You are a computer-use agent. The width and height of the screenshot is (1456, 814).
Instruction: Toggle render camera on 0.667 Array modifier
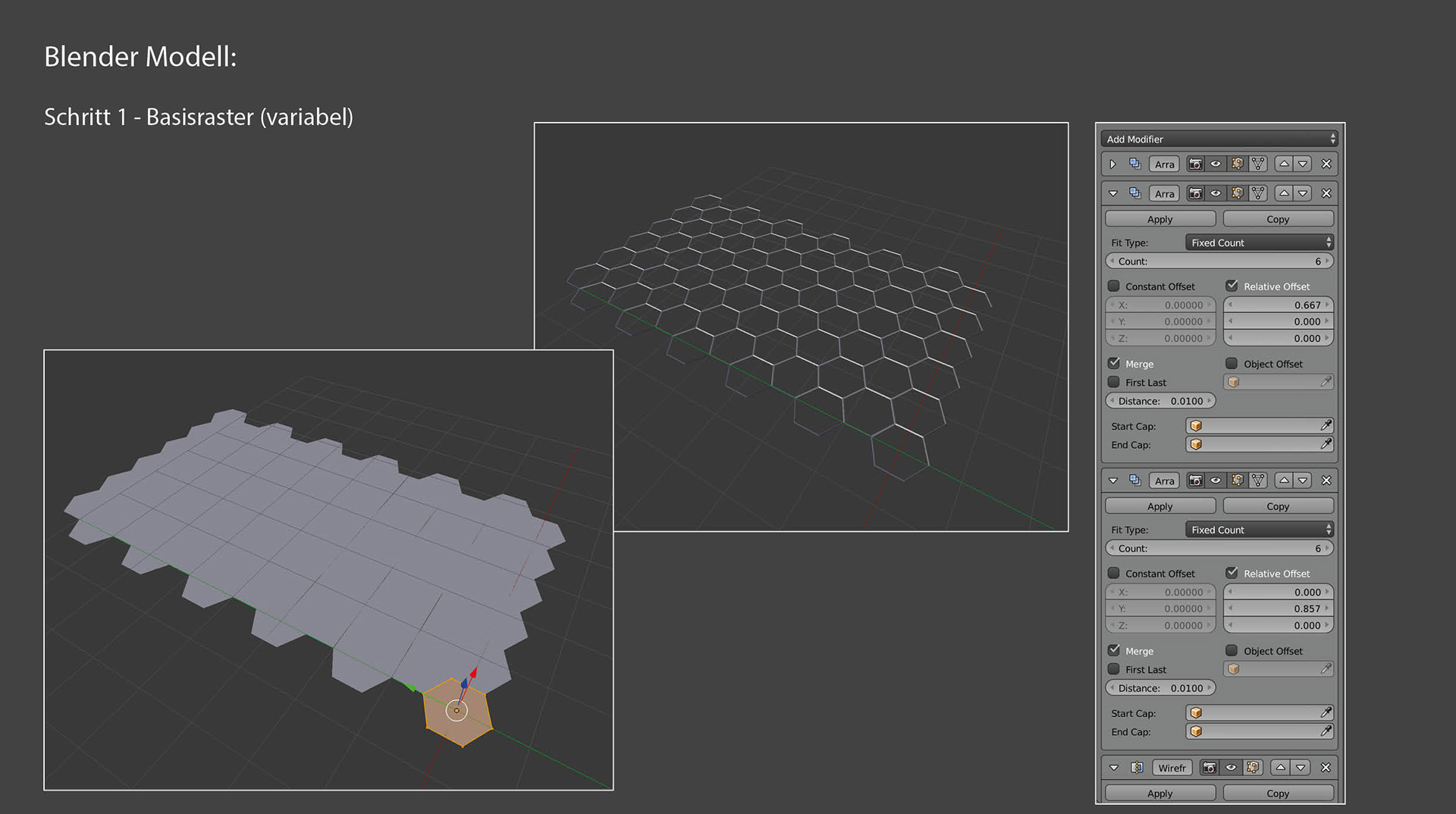point(1195,193)
